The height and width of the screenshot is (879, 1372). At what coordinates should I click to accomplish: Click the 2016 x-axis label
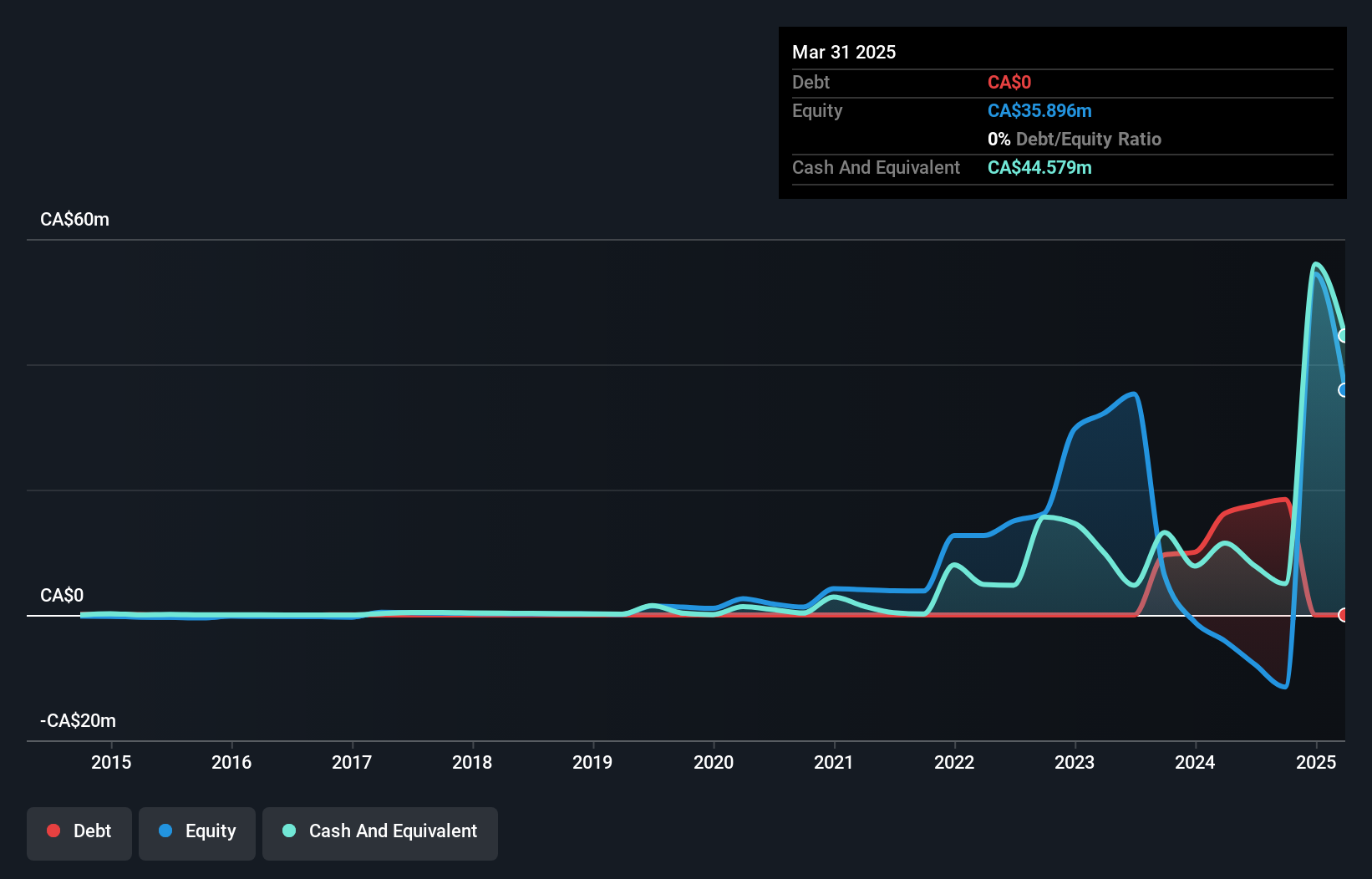231,762
